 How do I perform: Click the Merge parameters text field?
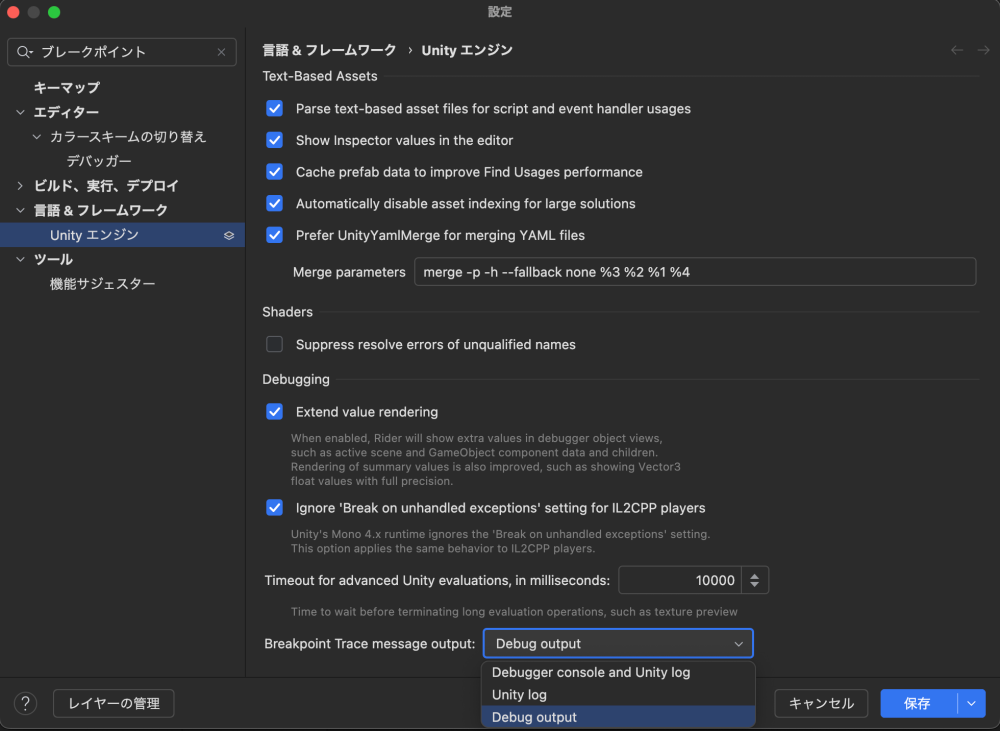point(695,272)
